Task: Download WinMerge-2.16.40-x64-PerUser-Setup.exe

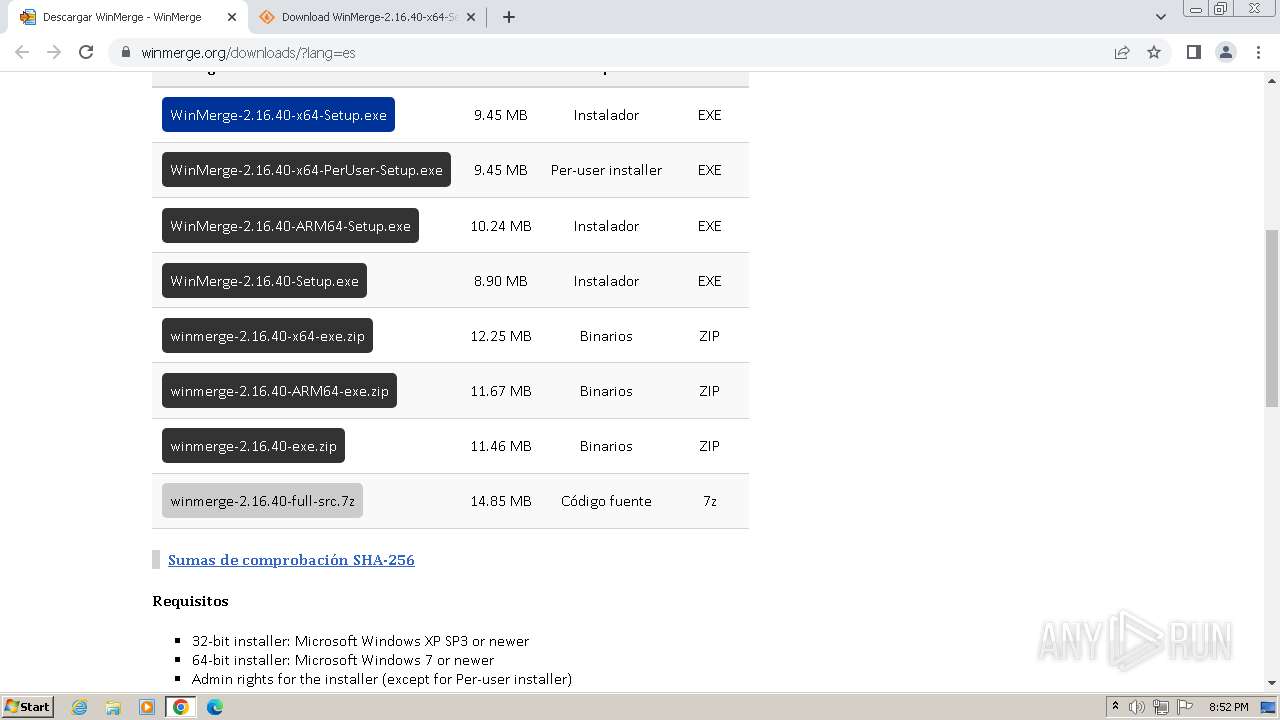Action: (306, 170)
